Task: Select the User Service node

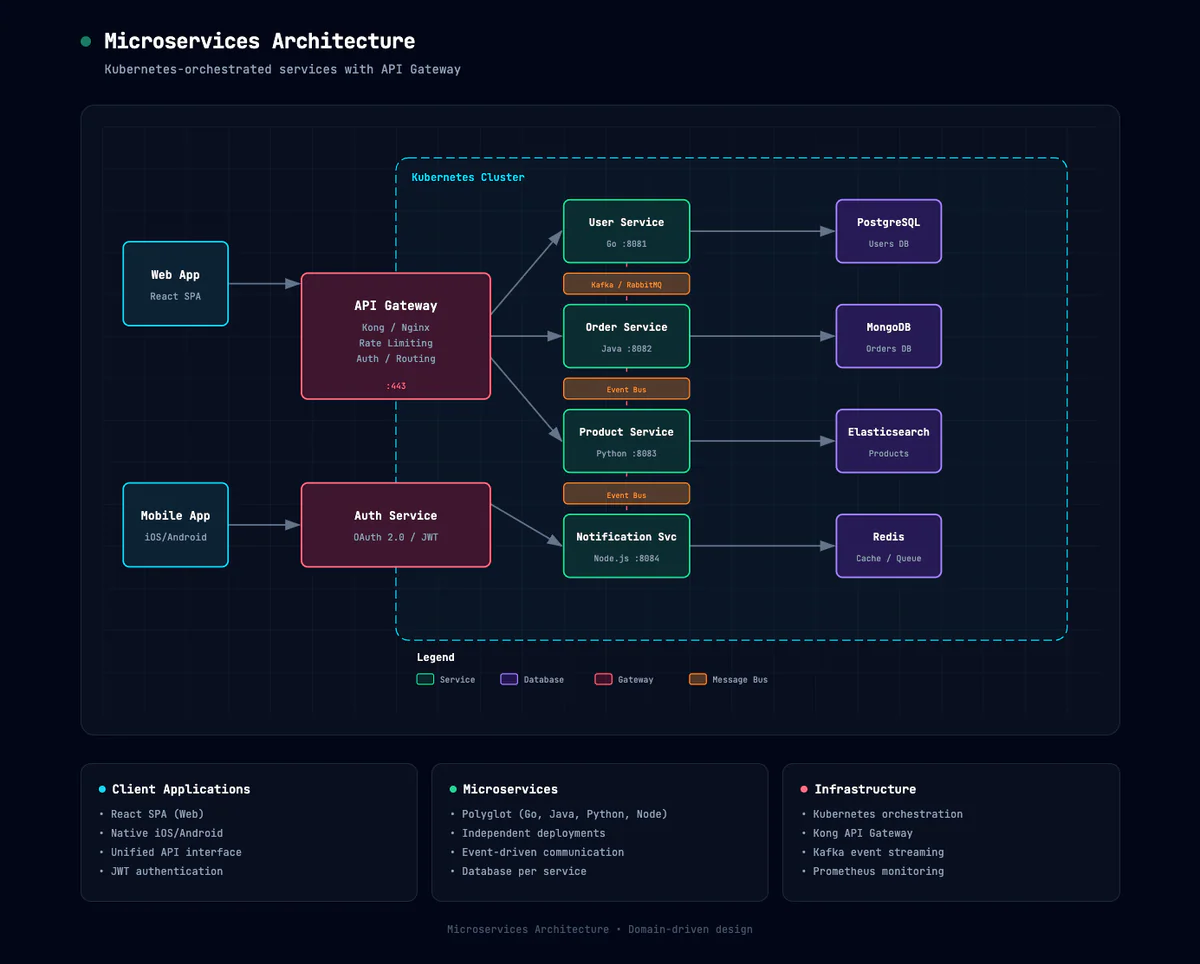Action: click(626, 230)
